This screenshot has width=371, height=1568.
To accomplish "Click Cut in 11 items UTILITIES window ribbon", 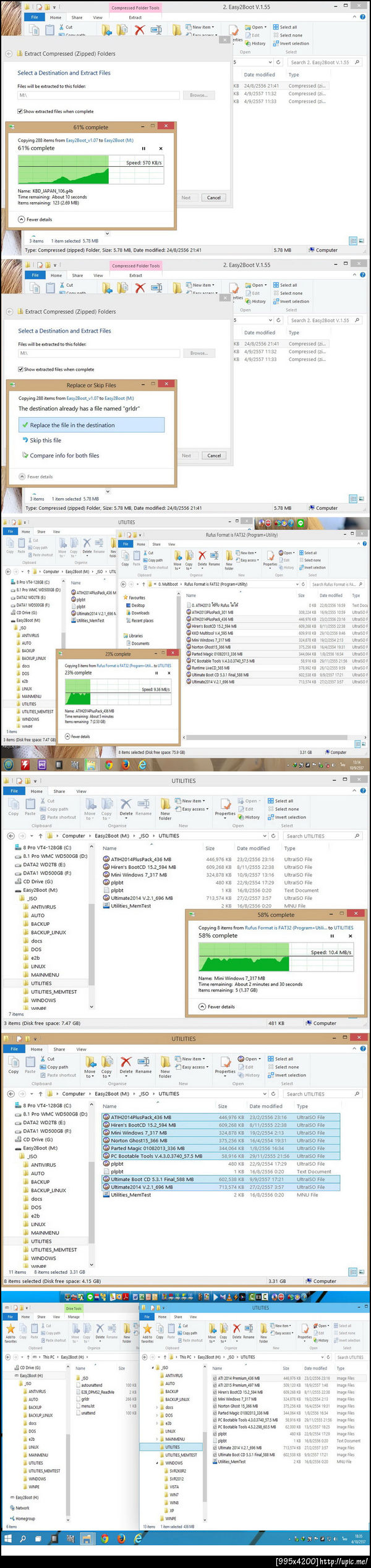I will pos(47,1059).
